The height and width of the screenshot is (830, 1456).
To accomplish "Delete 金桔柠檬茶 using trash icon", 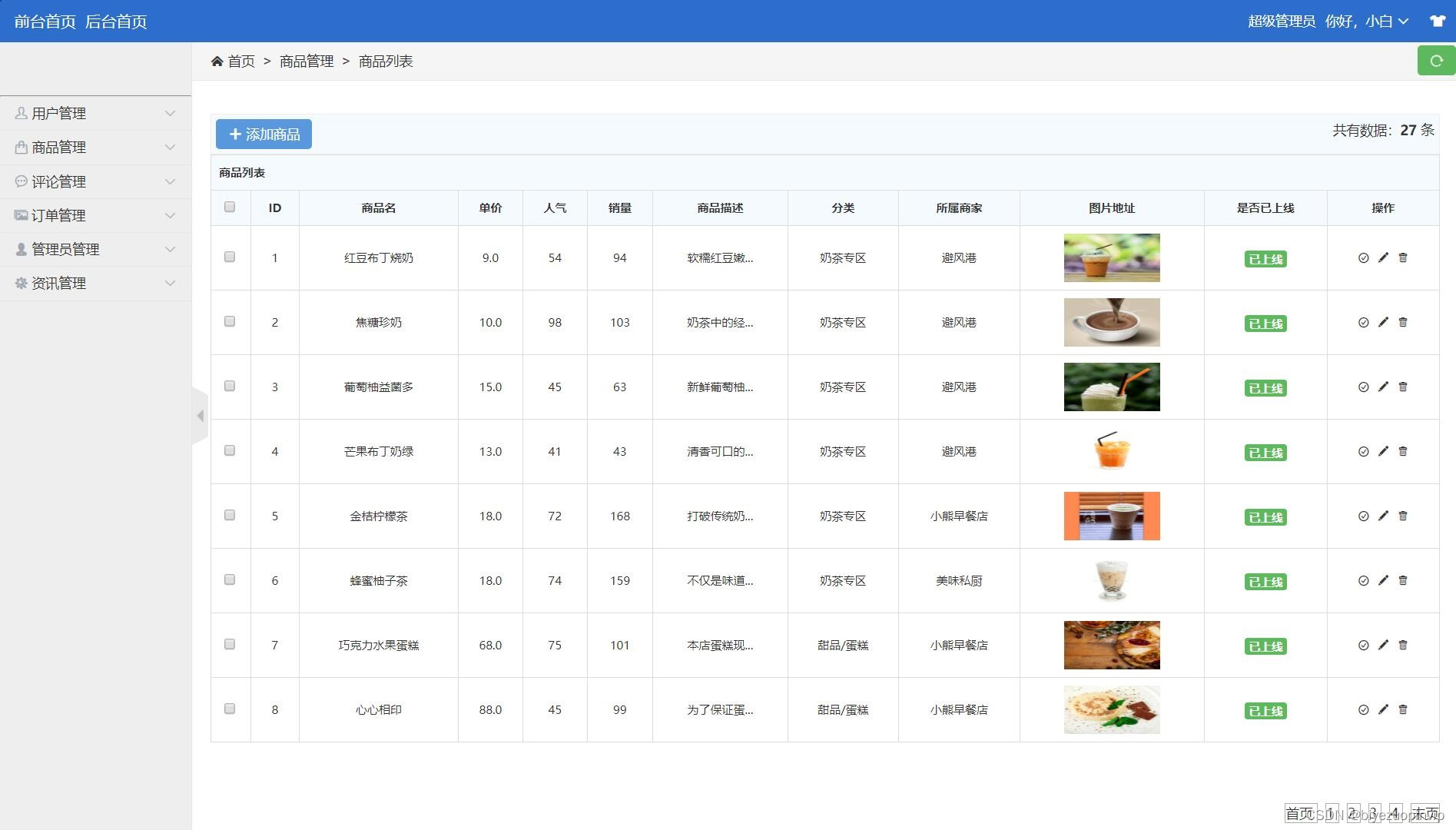I will click(x=1403, y=516).
